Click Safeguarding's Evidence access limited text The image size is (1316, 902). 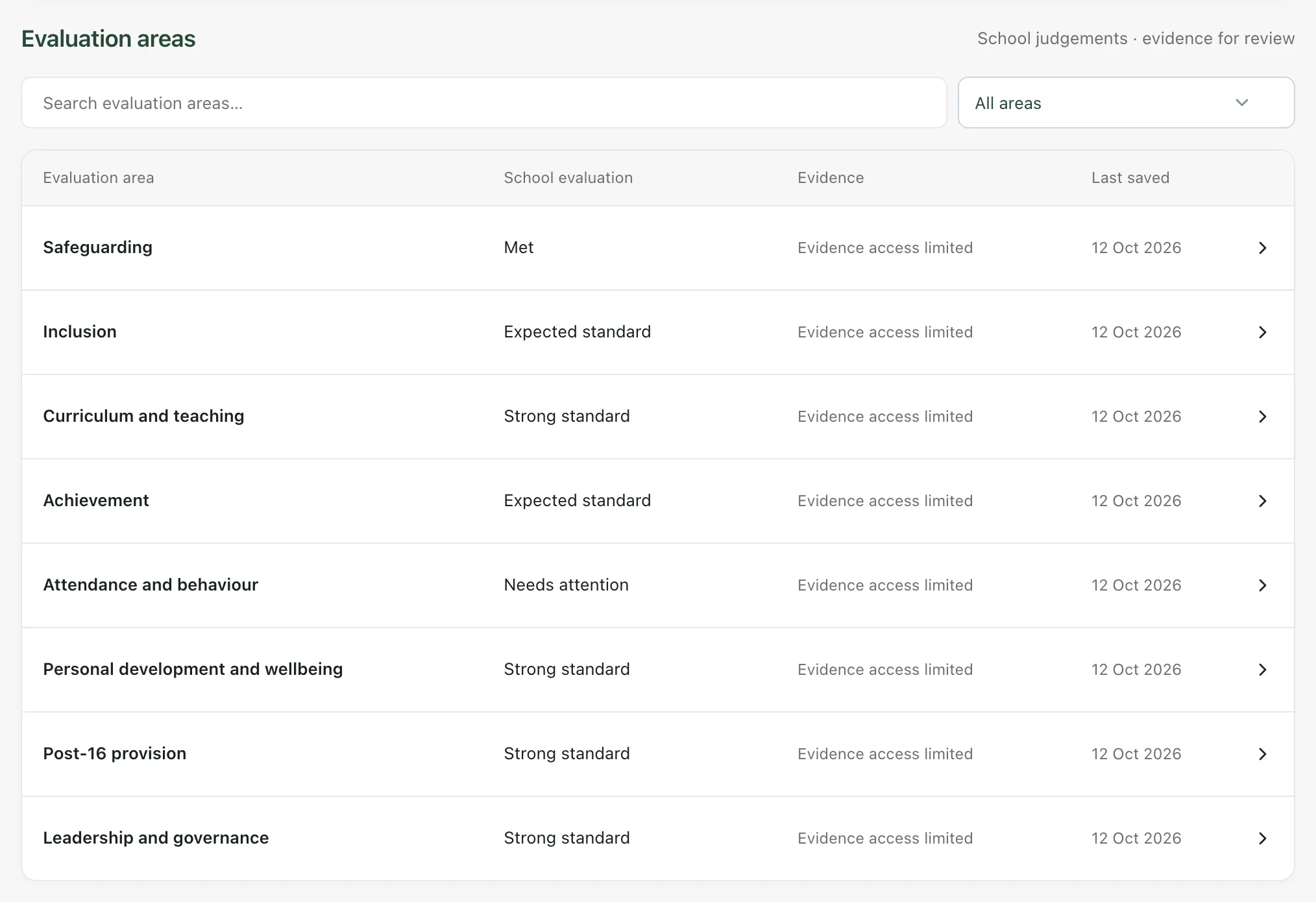coord(885,248)
